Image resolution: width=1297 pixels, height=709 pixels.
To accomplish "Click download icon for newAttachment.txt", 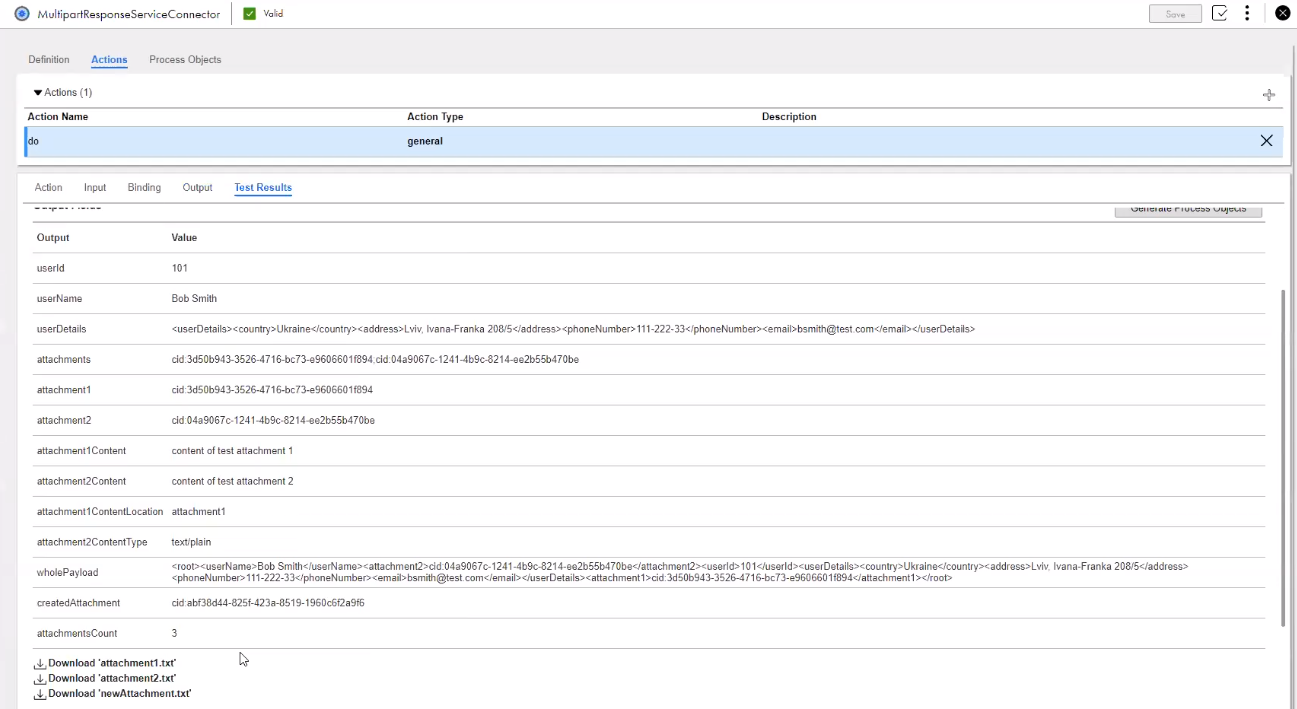I will [x=40, y=694].
